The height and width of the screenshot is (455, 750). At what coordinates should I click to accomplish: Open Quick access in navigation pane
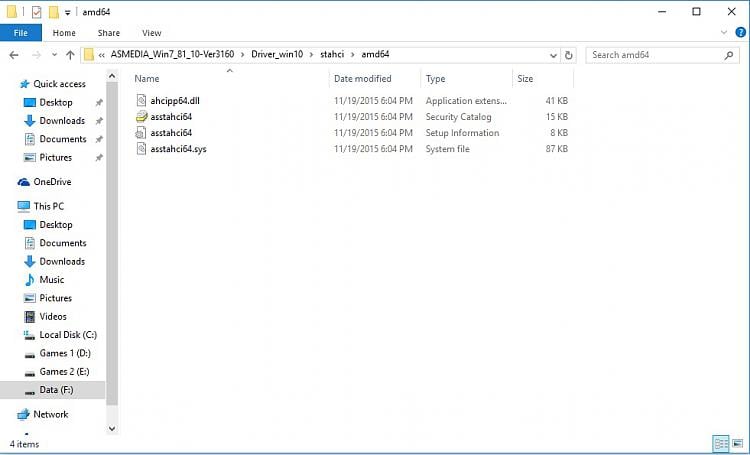(59, 84)
